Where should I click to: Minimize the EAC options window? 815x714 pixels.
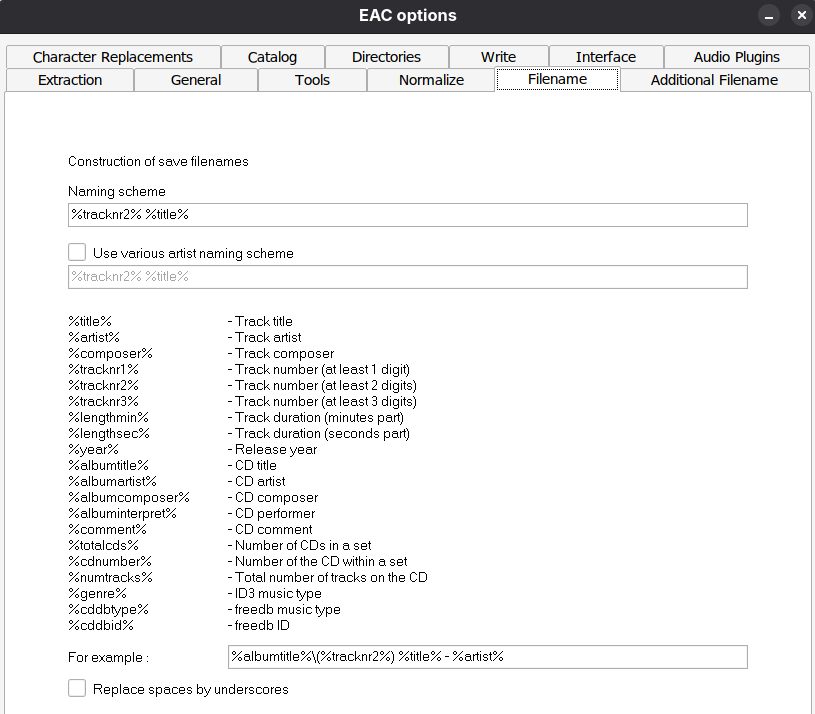768,16
